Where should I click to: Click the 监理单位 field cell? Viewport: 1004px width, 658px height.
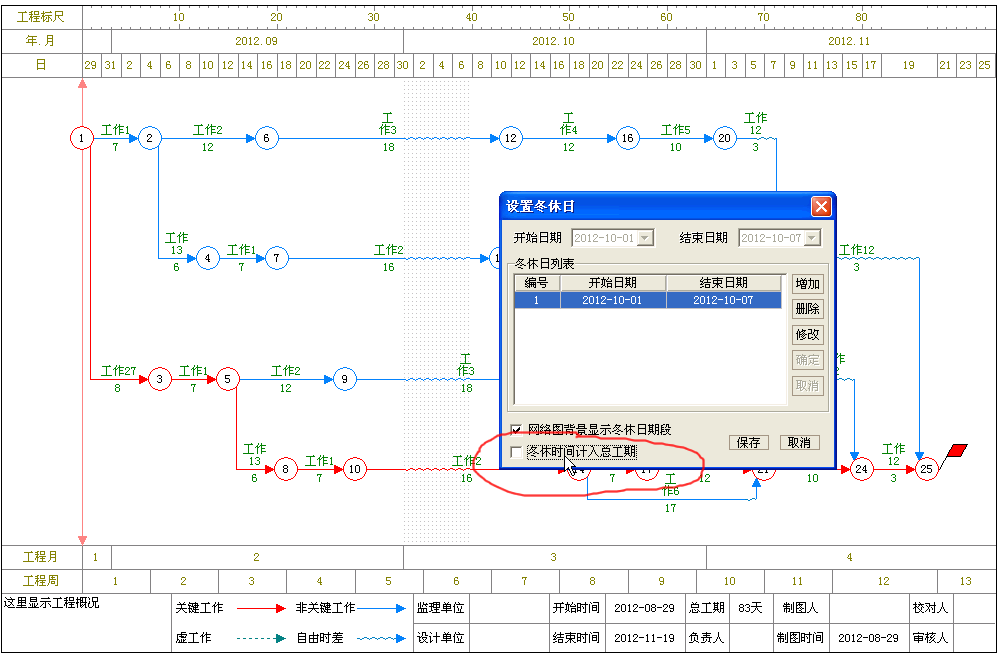[510, 608]
